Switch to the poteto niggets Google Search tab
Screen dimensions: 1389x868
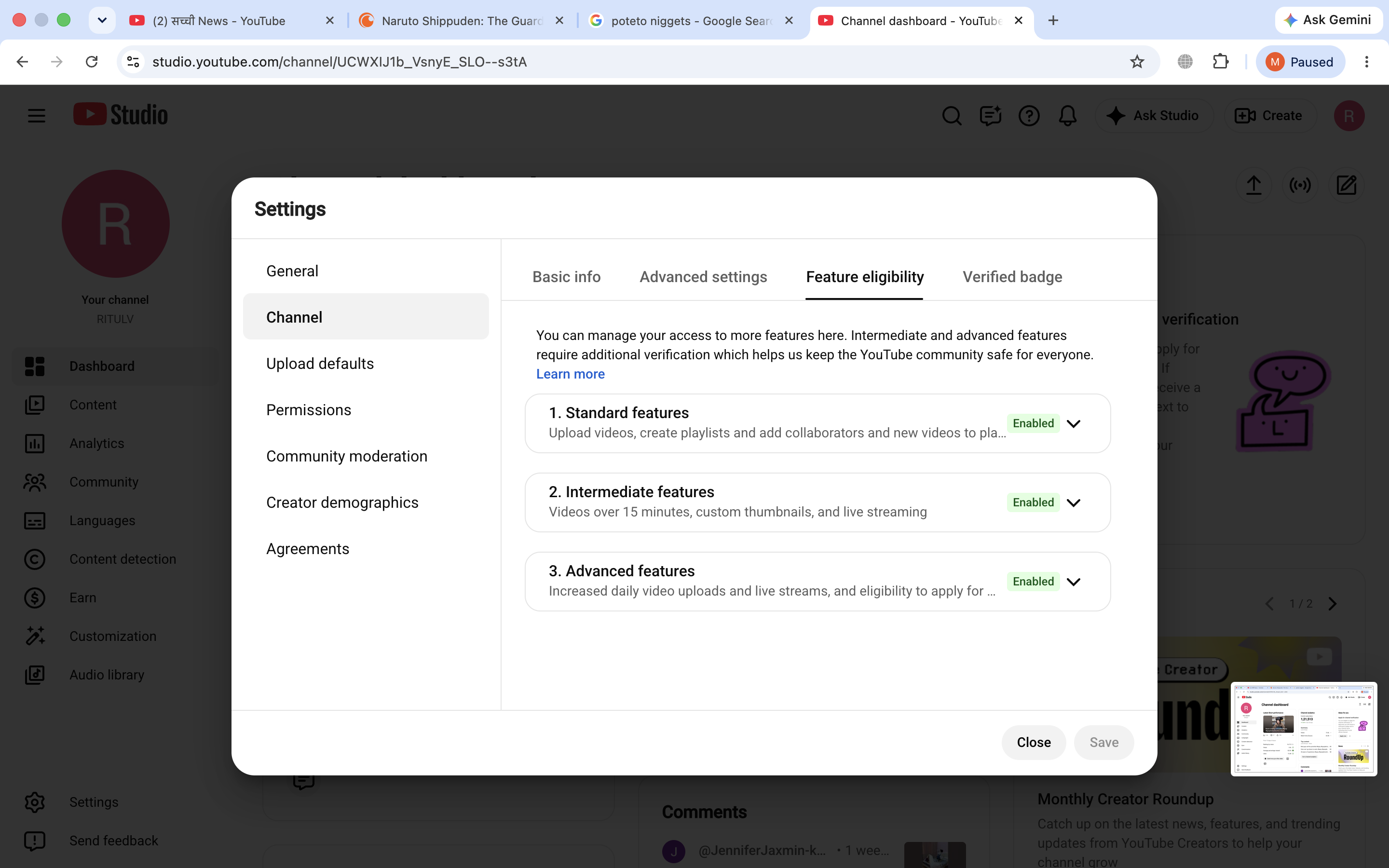click(x=692, y=21)
